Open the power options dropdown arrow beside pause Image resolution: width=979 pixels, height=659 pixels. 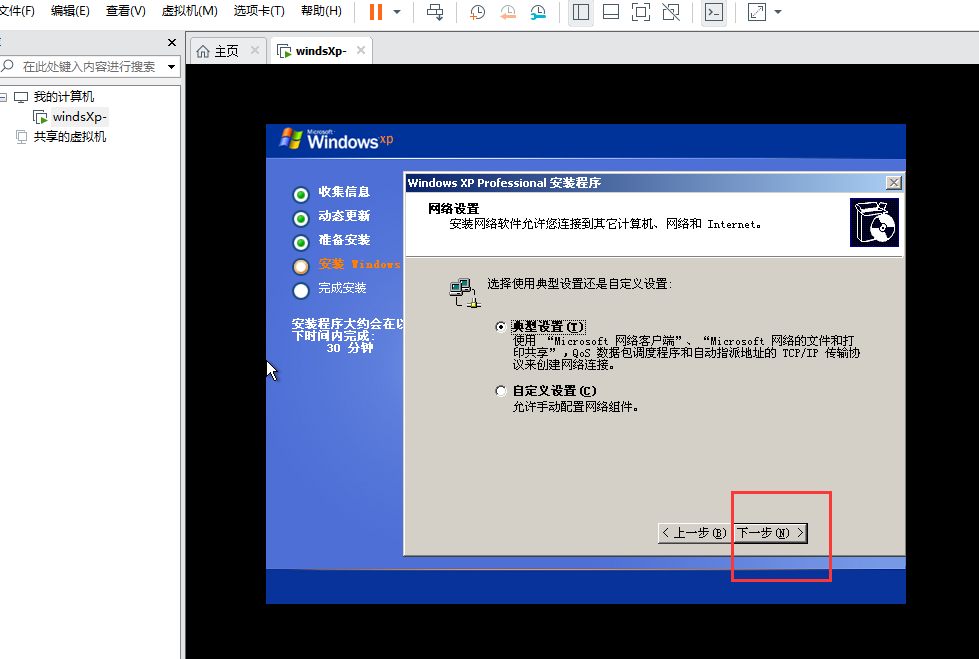pos(397,12)
